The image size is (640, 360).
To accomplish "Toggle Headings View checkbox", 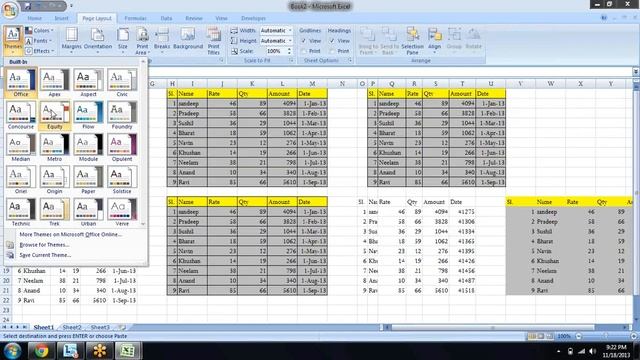I will pos(332,41).
